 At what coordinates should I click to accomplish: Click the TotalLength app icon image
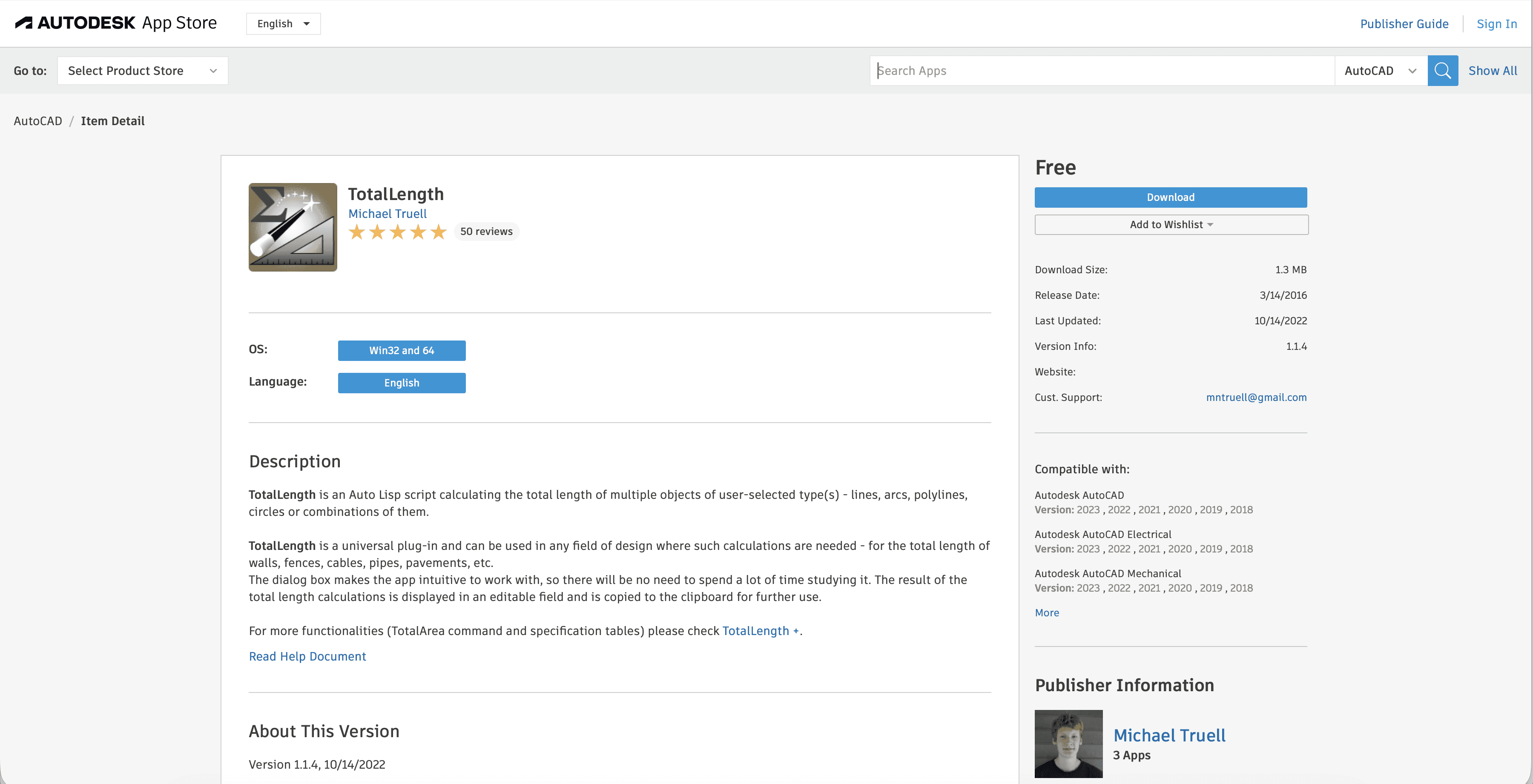[293, 227]
